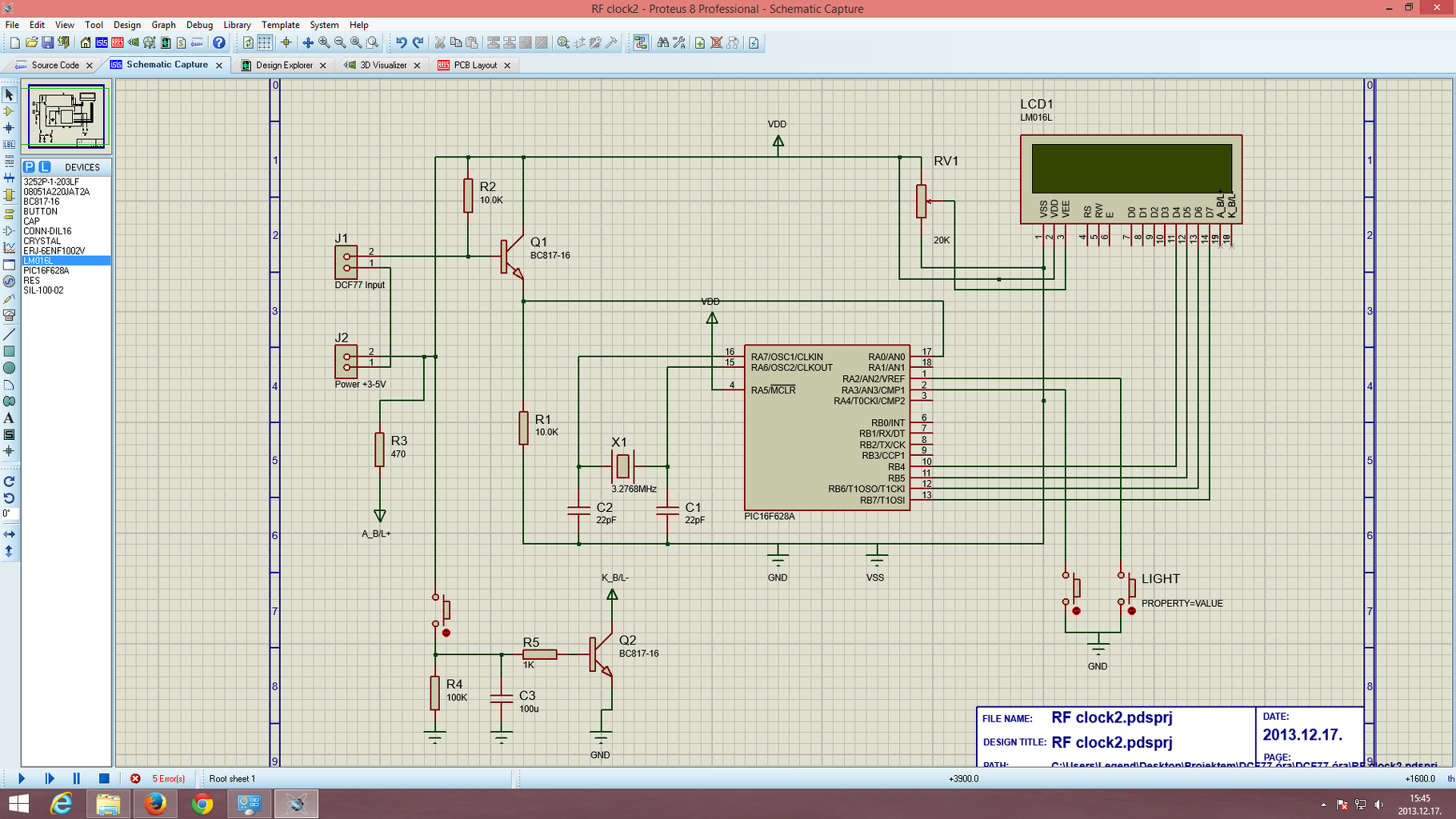This screenshot has height=819, width=1456.
Task: Open the Design menu
Action: pyautogui.click(x=126, y=25)
